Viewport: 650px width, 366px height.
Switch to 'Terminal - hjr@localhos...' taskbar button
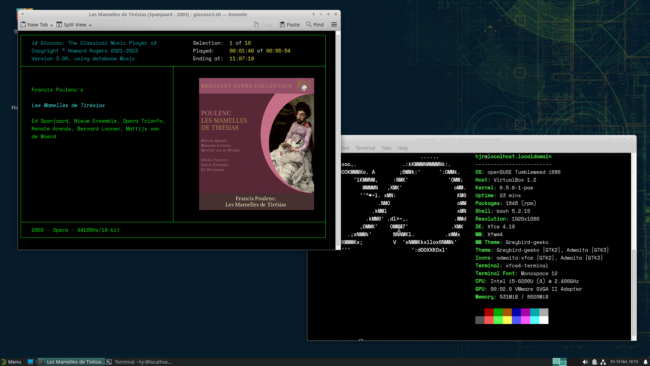point(139,362)
